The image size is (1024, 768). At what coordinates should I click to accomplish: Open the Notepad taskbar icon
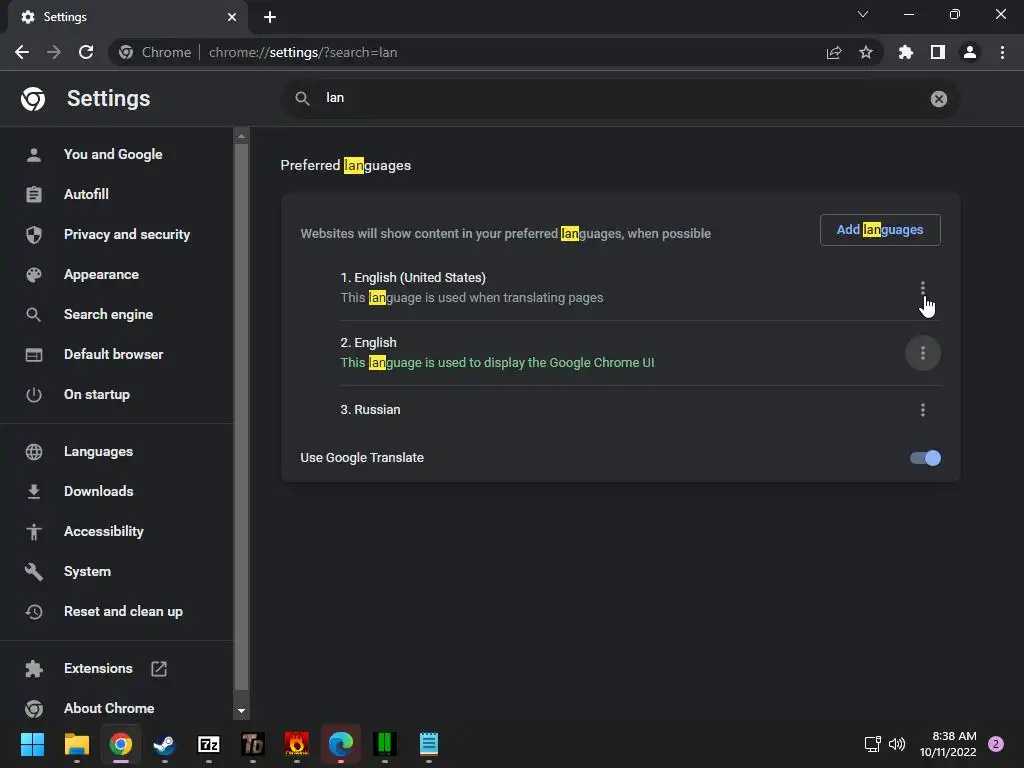428,744
